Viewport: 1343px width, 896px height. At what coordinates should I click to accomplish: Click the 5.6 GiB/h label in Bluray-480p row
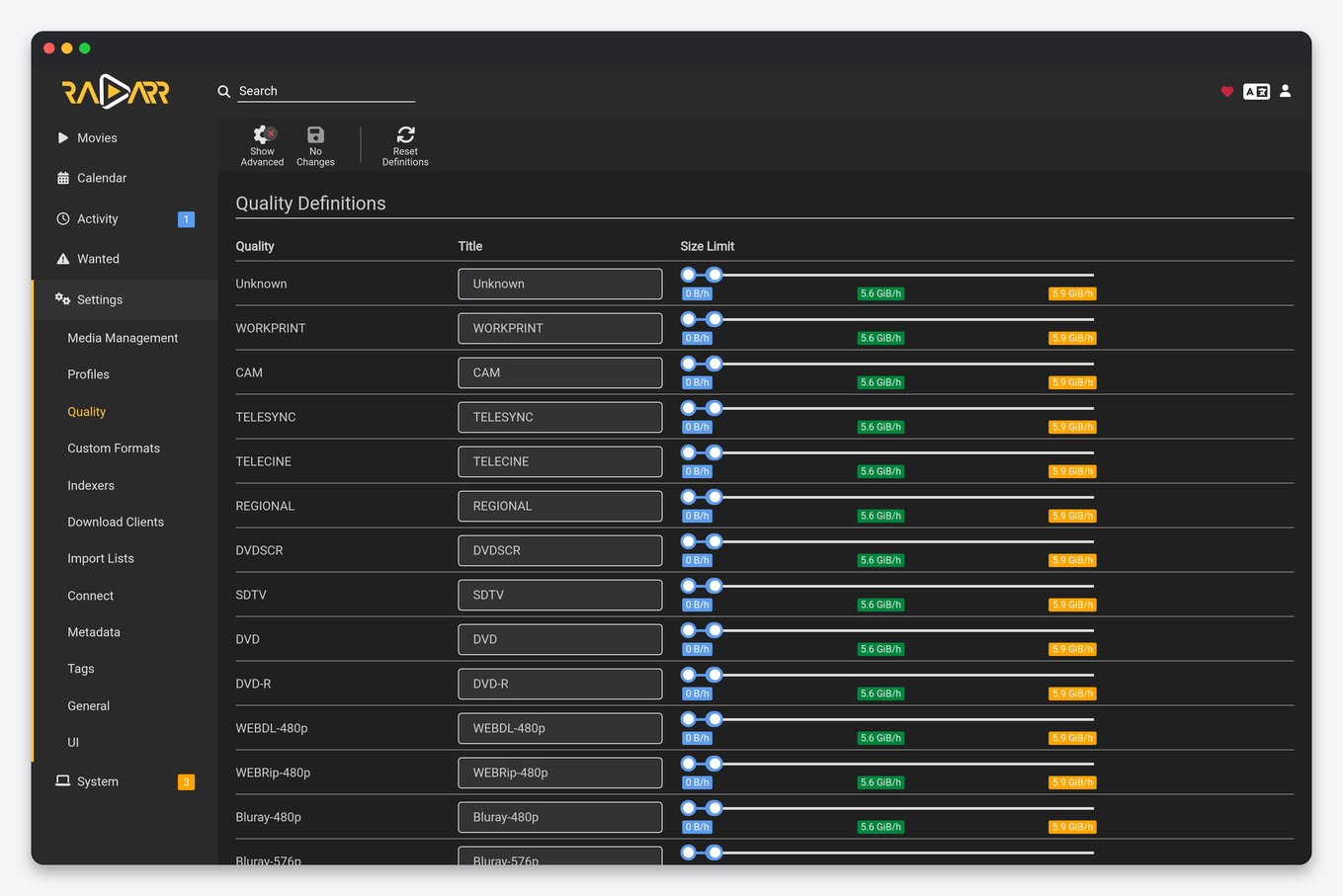881,827
